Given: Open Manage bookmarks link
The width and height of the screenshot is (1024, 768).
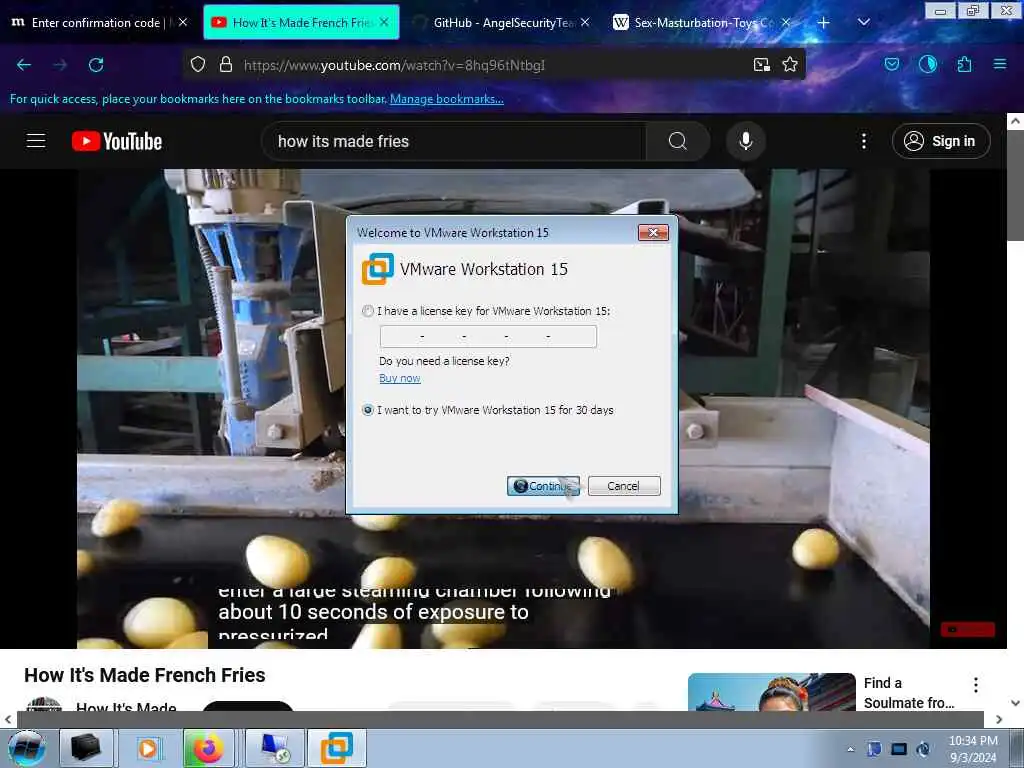Looking at the screenshot, I should pos(447,99).
